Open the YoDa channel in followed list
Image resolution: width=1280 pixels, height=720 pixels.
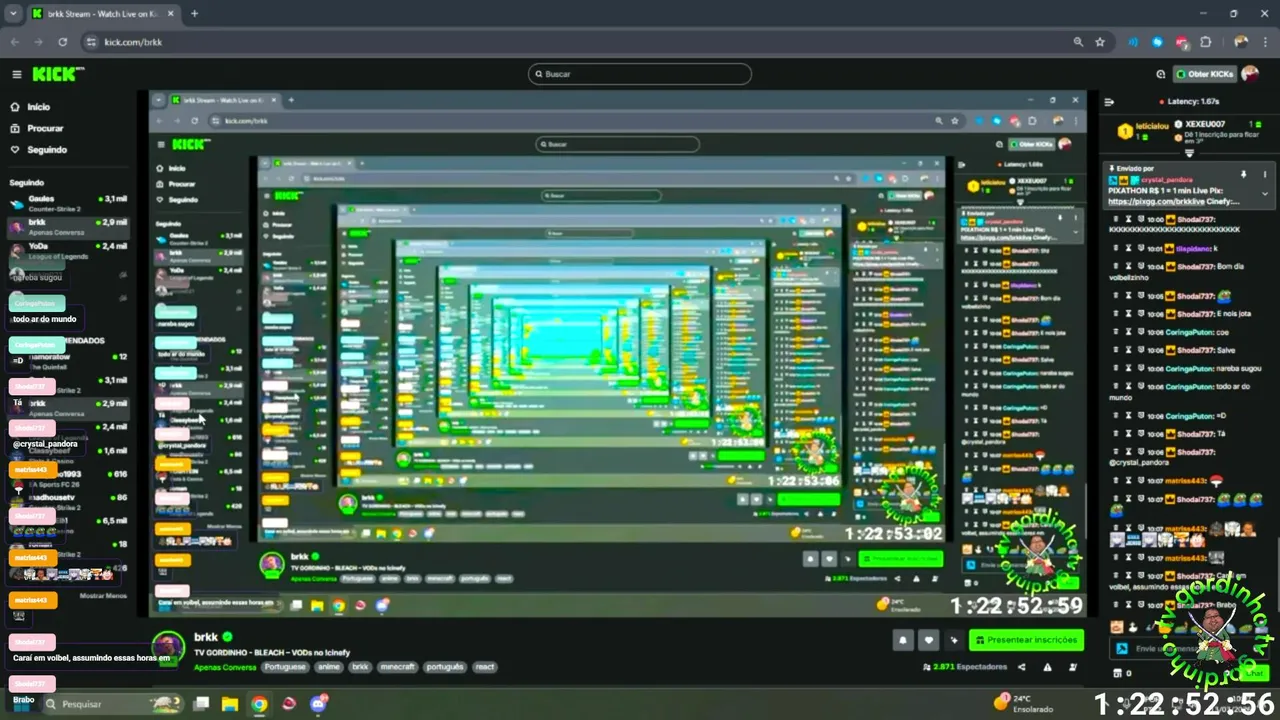point(68,250)
